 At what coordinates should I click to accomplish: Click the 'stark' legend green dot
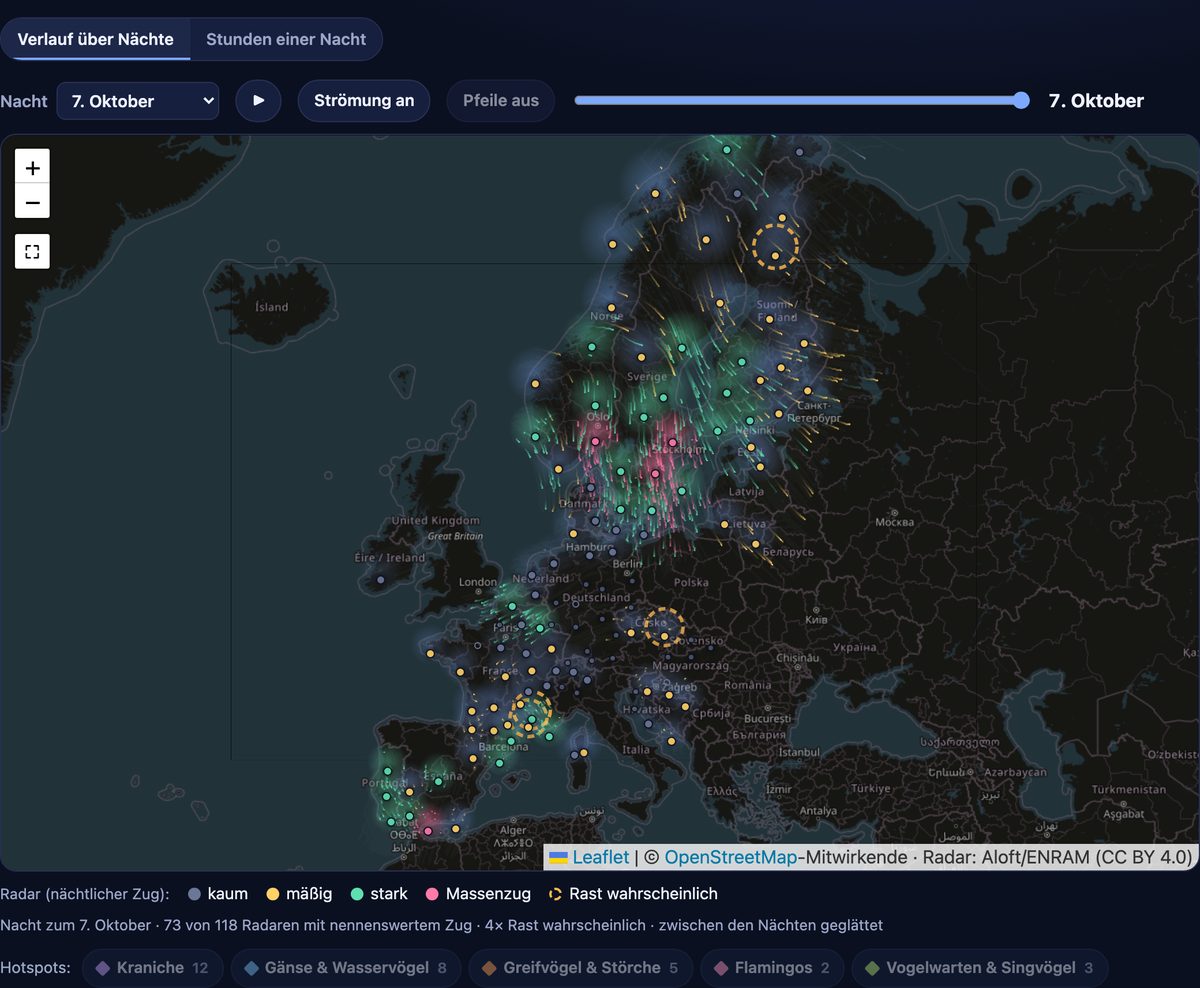tap(357, 894)
